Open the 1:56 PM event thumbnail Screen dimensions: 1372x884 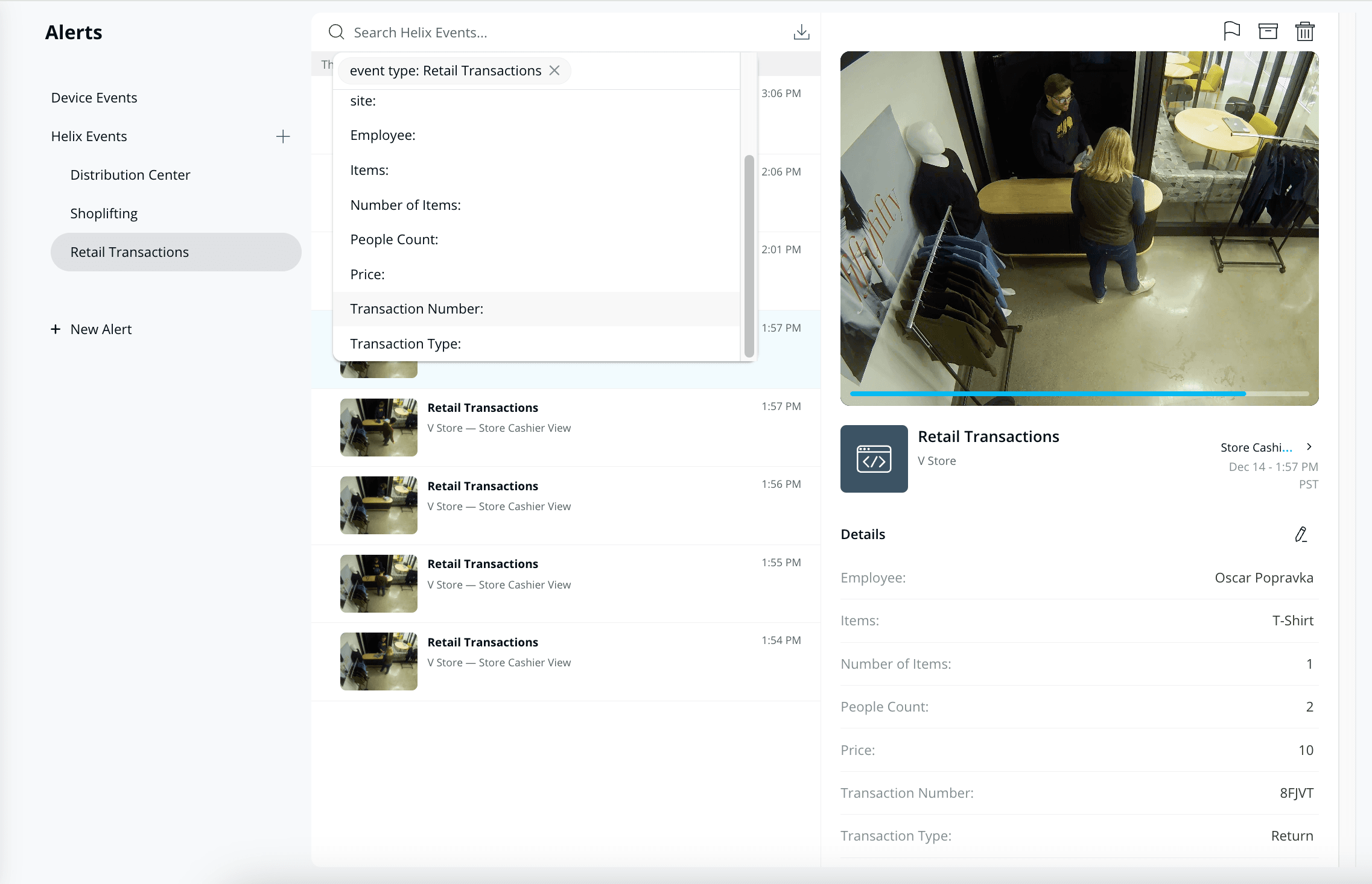tap(378, 505)
